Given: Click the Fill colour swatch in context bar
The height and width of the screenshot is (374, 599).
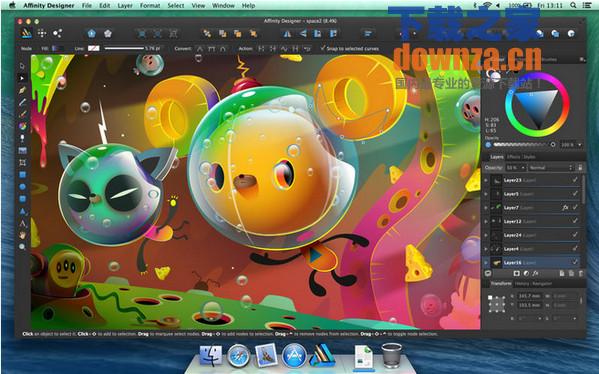Looking at the screenshot, I should pos(58,48).
